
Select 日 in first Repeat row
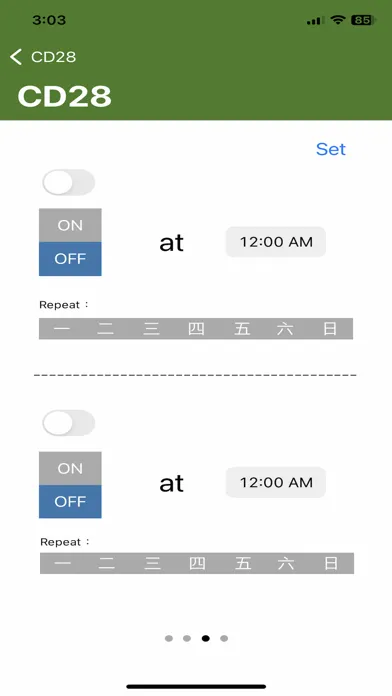point(330,329)
